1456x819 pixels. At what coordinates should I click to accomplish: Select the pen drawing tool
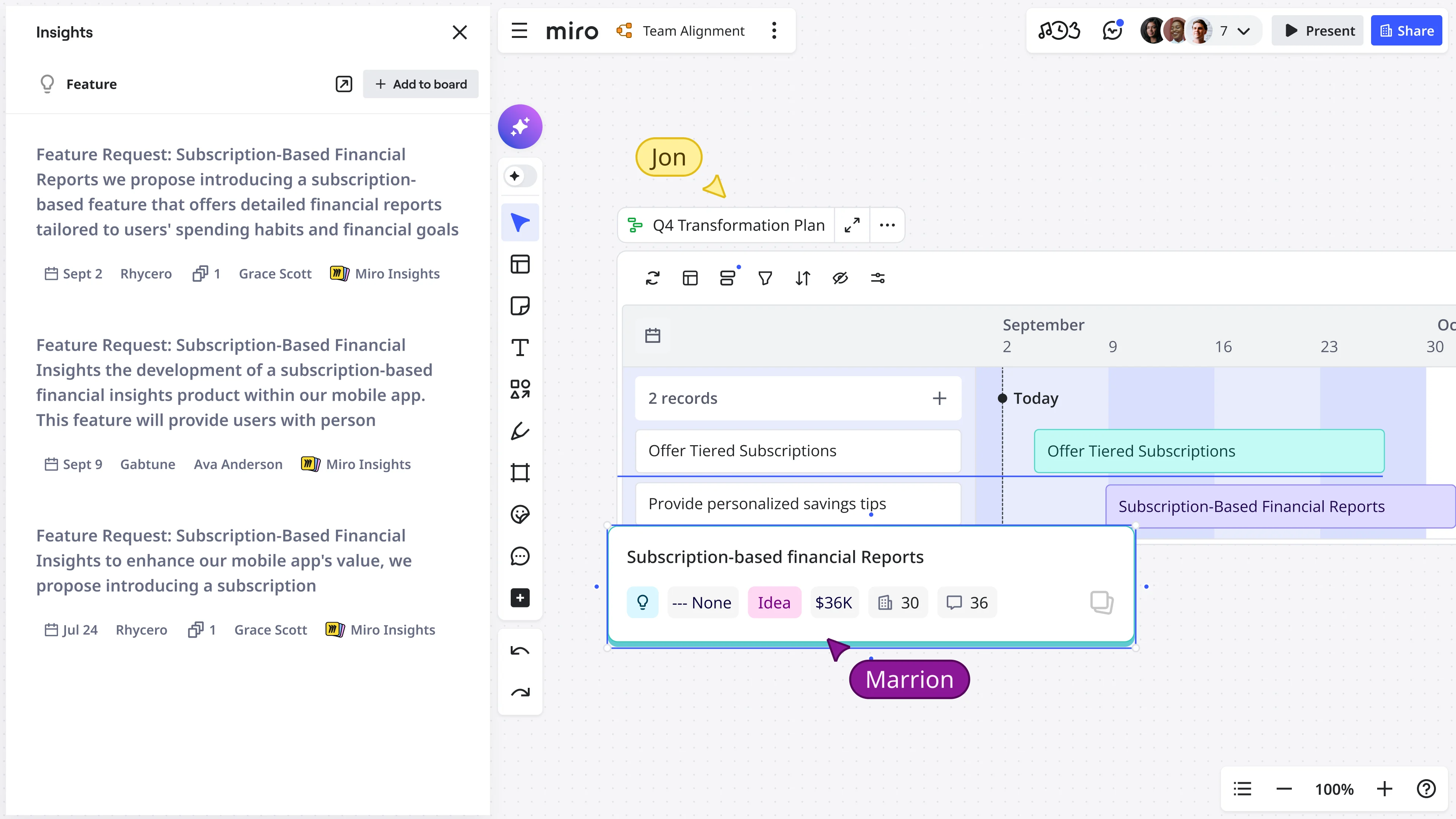pos(519,431)
